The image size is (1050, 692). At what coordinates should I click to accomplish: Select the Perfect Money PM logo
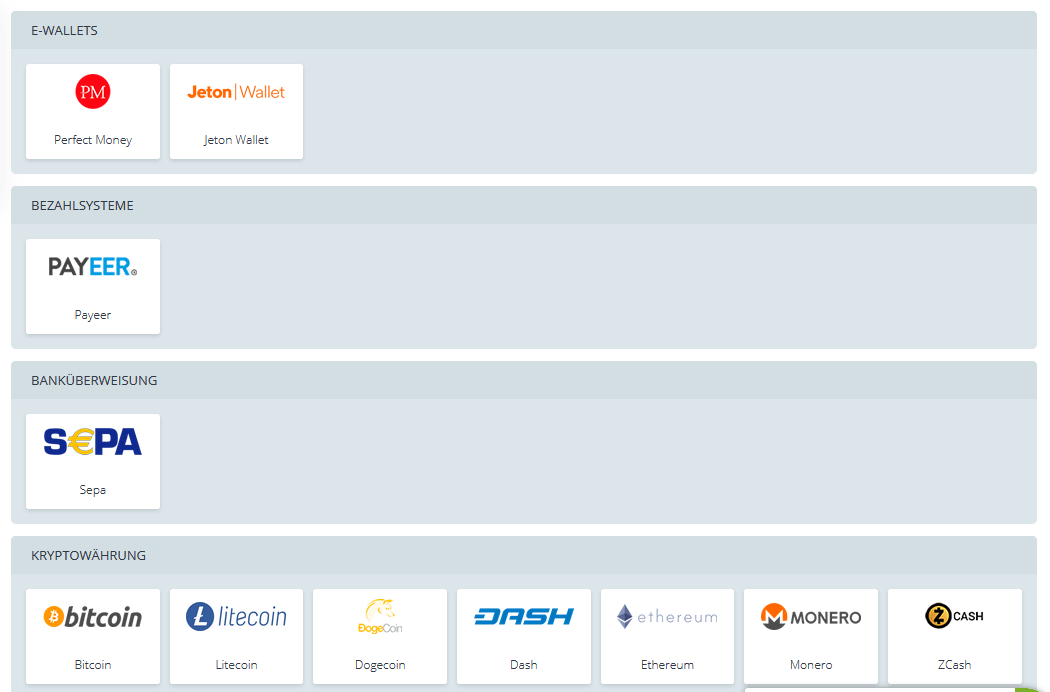pyautogui.click(x=92, y=92)
